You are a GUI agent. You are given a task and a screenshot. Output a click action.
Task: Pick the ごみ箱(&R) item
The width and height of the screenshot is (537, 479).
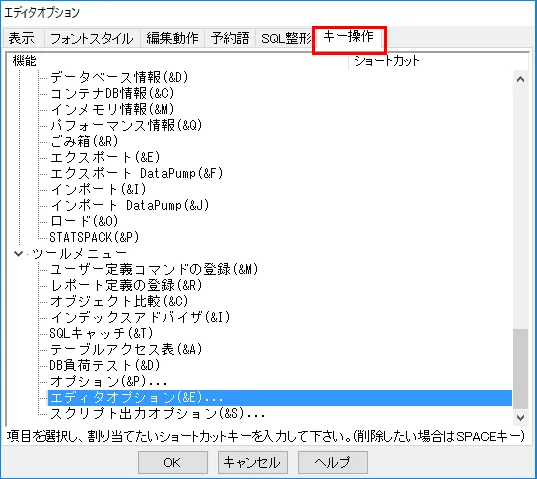pos(84,141)
